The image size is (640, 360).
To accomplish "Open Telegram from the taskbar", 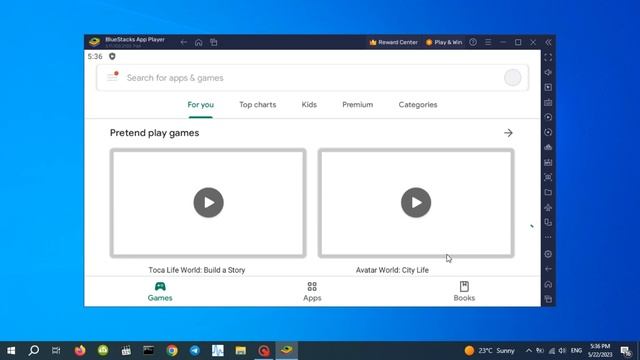I will pyautogui.click(x=195, y=351).
